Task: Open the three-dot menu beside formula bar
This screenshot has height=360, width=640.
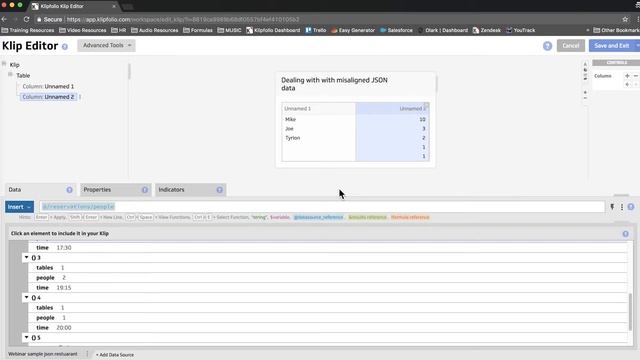Action: pos(622,207)
